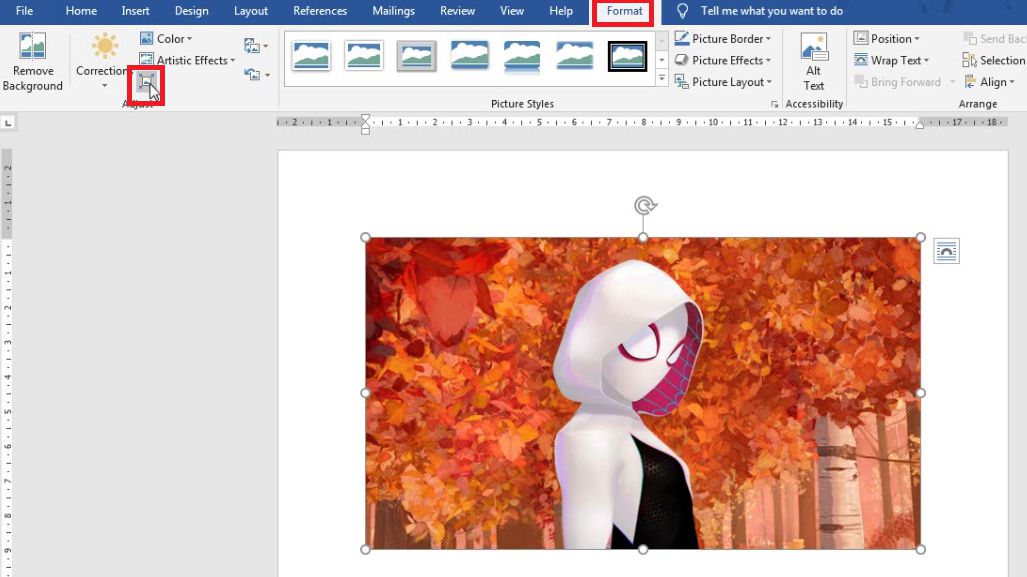Apply the black double-frame picture style
Screen dimensions: 1027x577
pyautogui.click(x=627, y=56)
